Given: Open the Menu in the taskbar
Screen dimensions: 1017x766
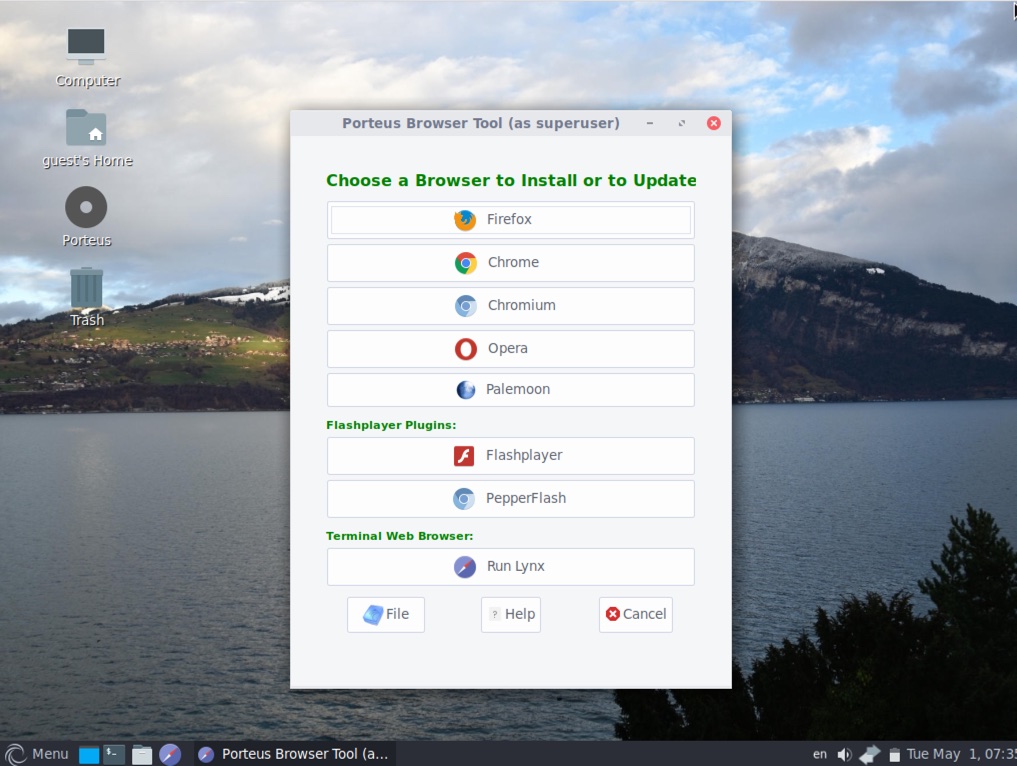Looking at the screenshot, I should (x=37, y=753).
